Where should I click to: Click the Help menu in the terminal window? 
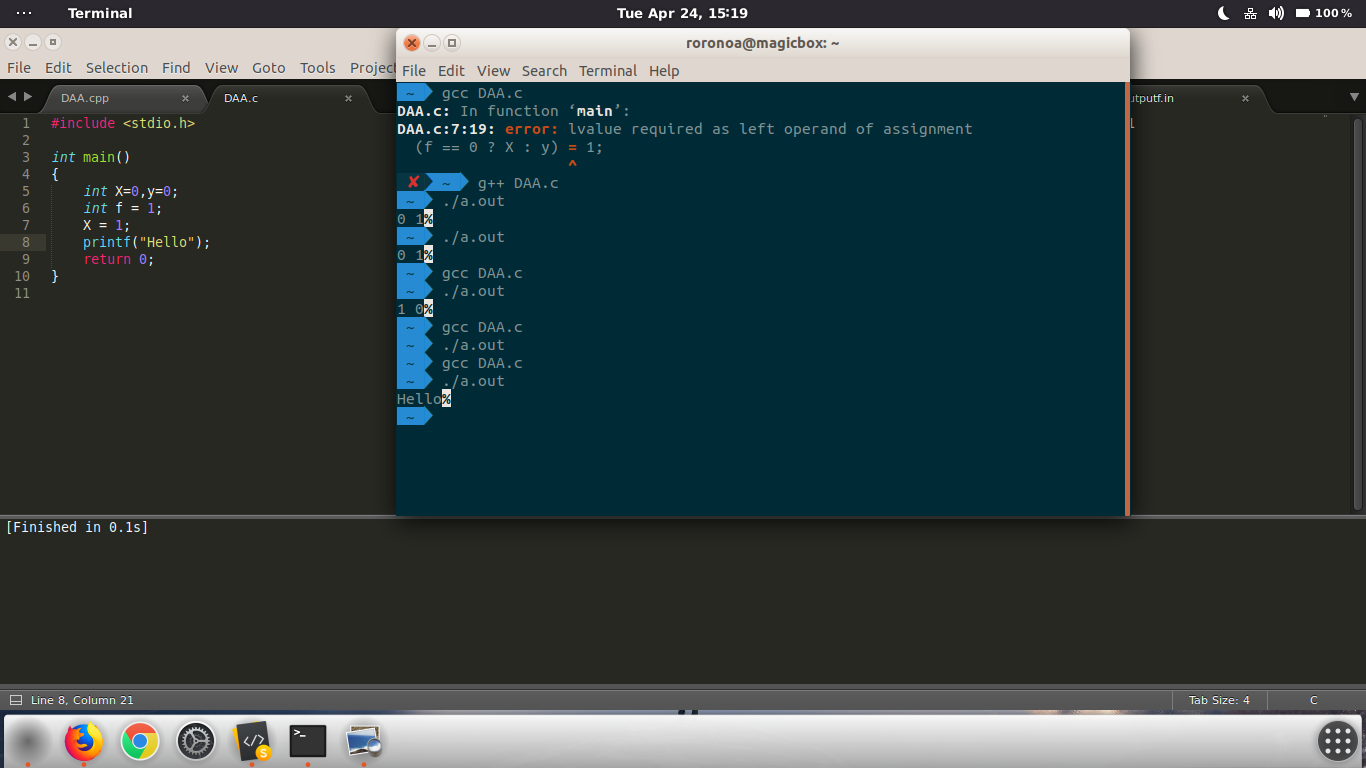[x=663, y=71]
